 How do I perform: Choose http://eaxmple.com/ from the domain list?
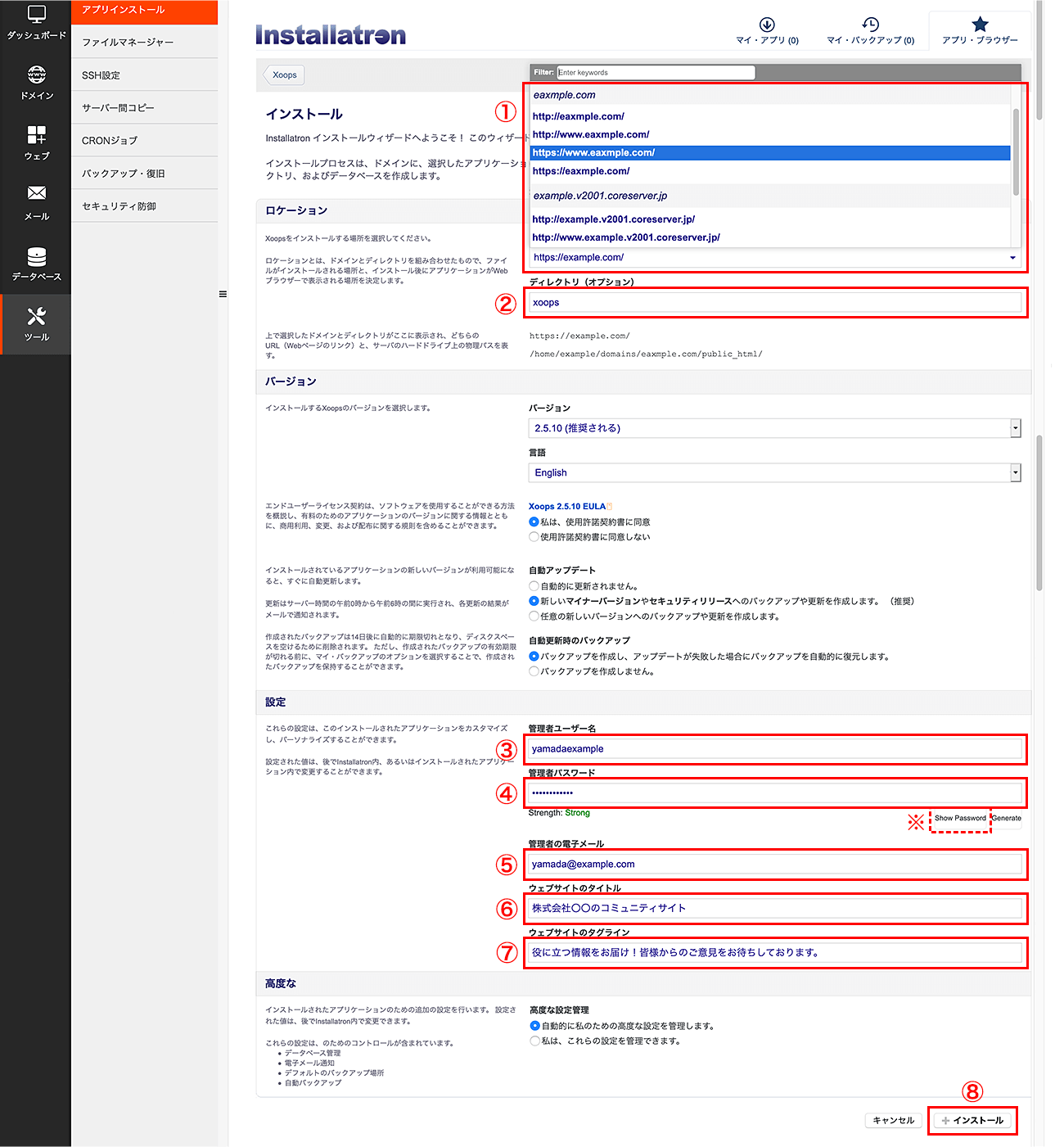tap(769, 116)
